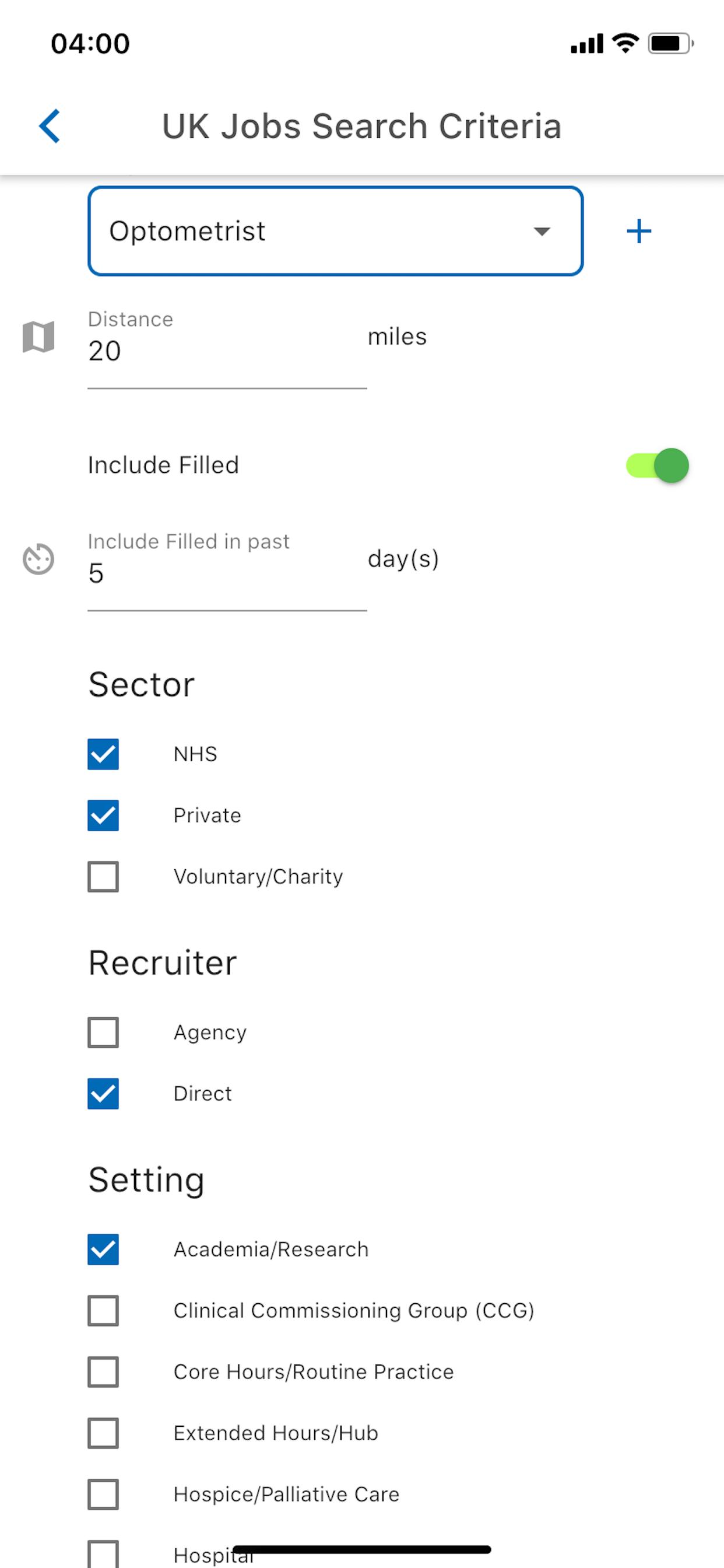
Task: Edit the Include Filled in past days field
Action: click(x=227, y=570)
